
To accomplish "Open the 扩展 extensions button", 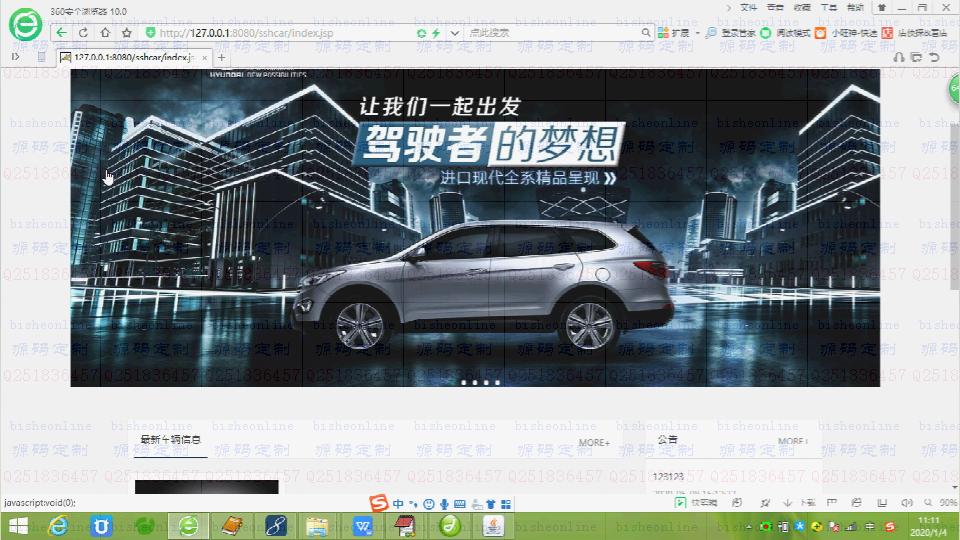I will pyautogui.click(x=673, y=32).
